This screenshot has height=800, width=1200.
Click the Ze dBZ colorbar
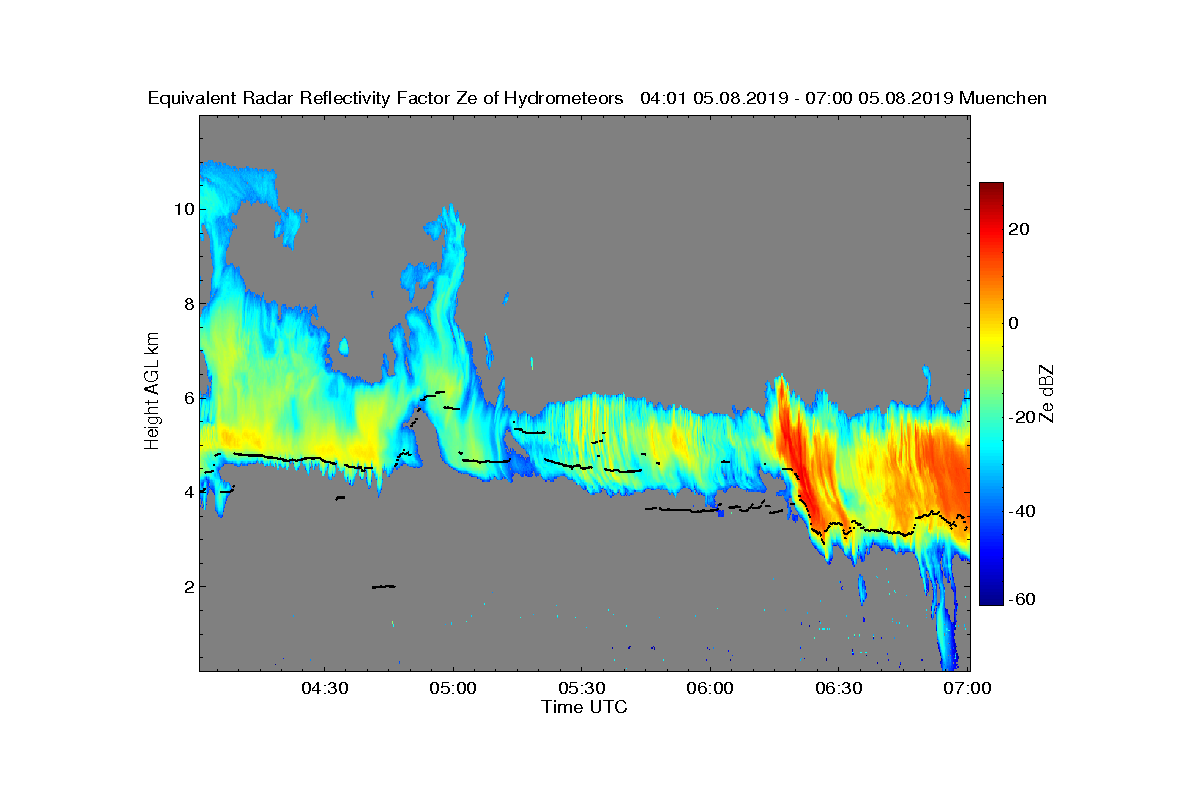(991, 394)
